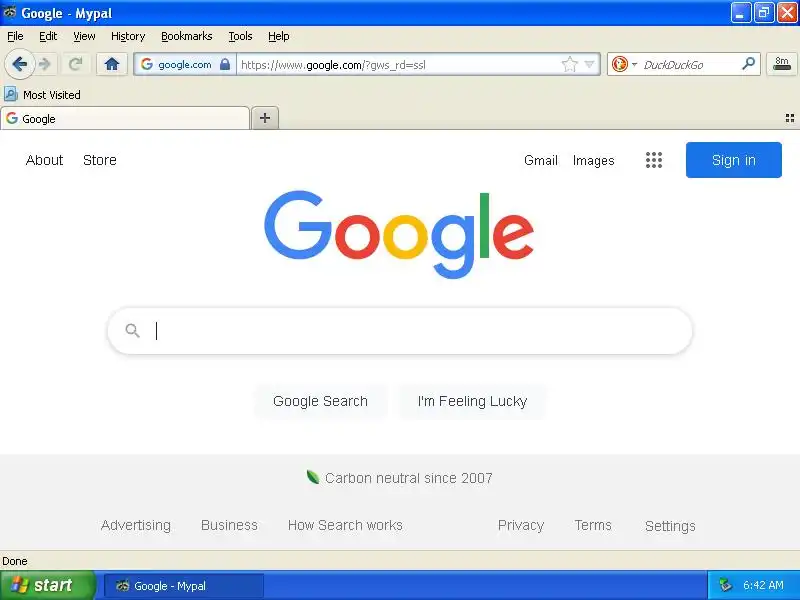Open the View menu
This screenshot has width=800, height=600.
84,36
